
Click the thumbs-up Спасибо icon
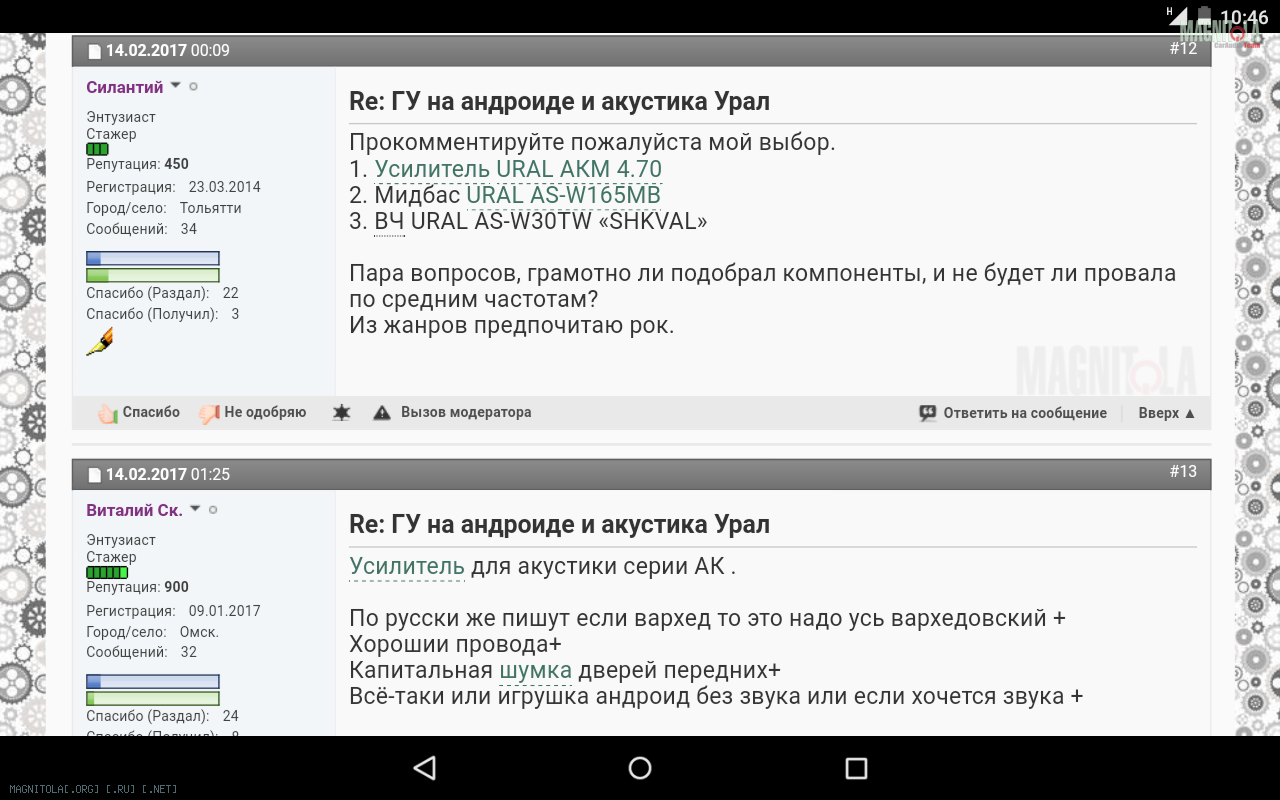point(108,413)
